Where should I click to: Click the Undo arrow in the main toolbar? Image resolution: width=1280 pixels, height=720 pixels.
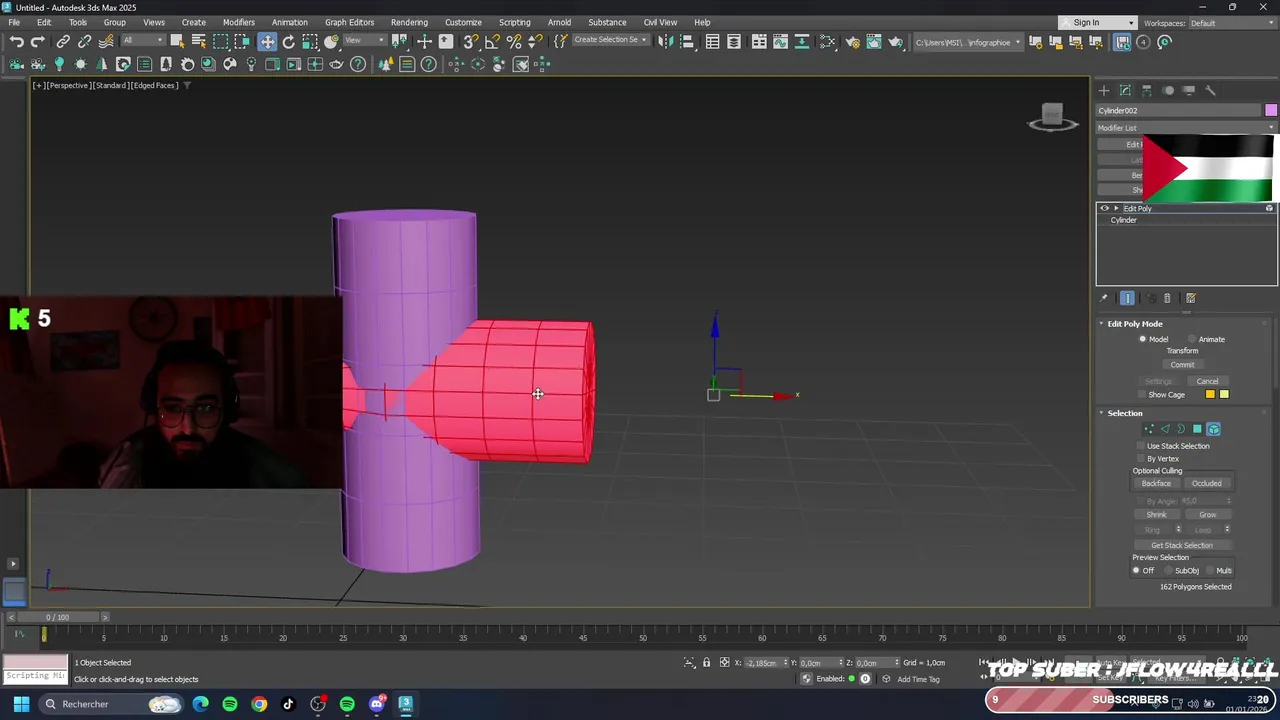click(17, 42)
